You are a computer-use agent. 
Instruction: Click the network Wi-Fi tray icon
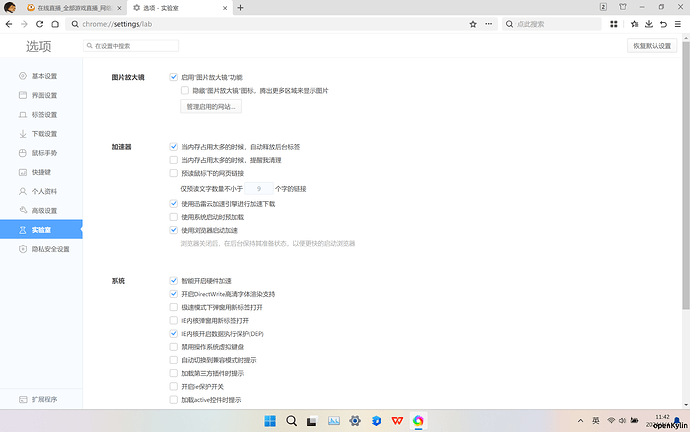coord(611,421)
